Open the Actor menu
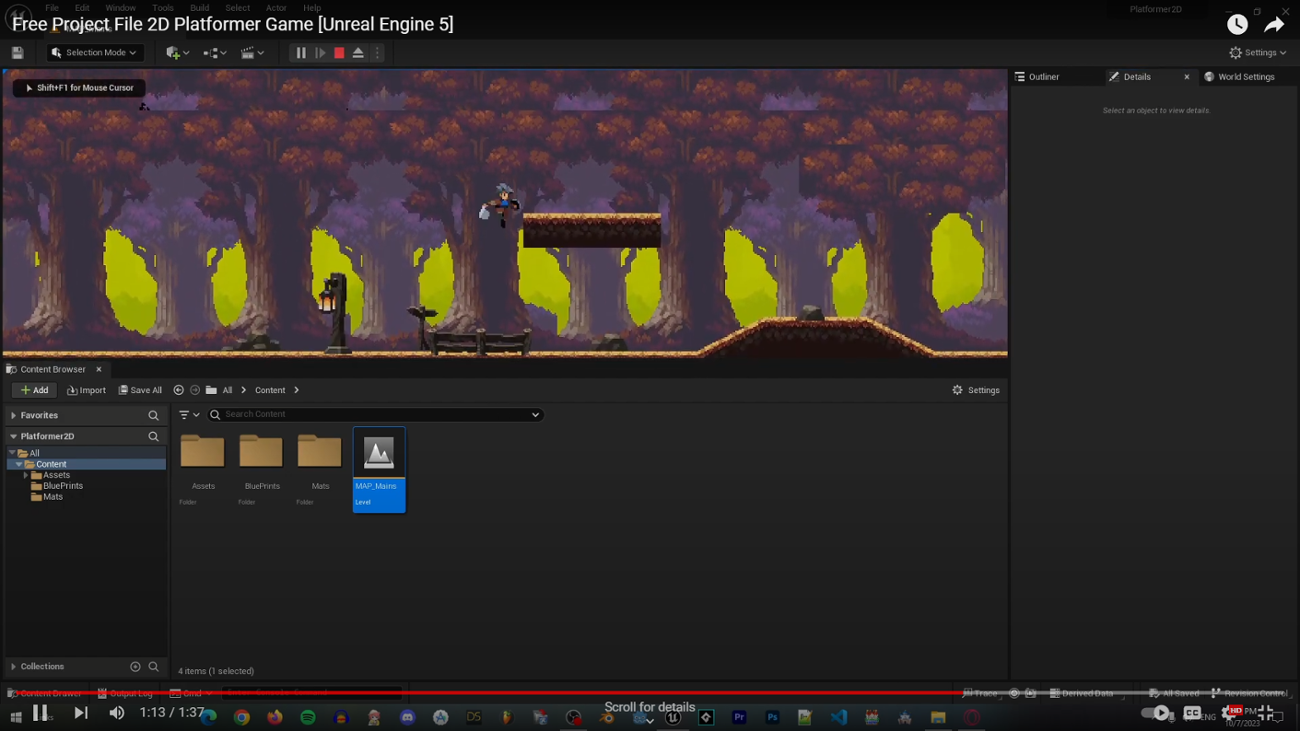Image resolution: width=1300 pixels, height=731 pixels. (276, 8)
